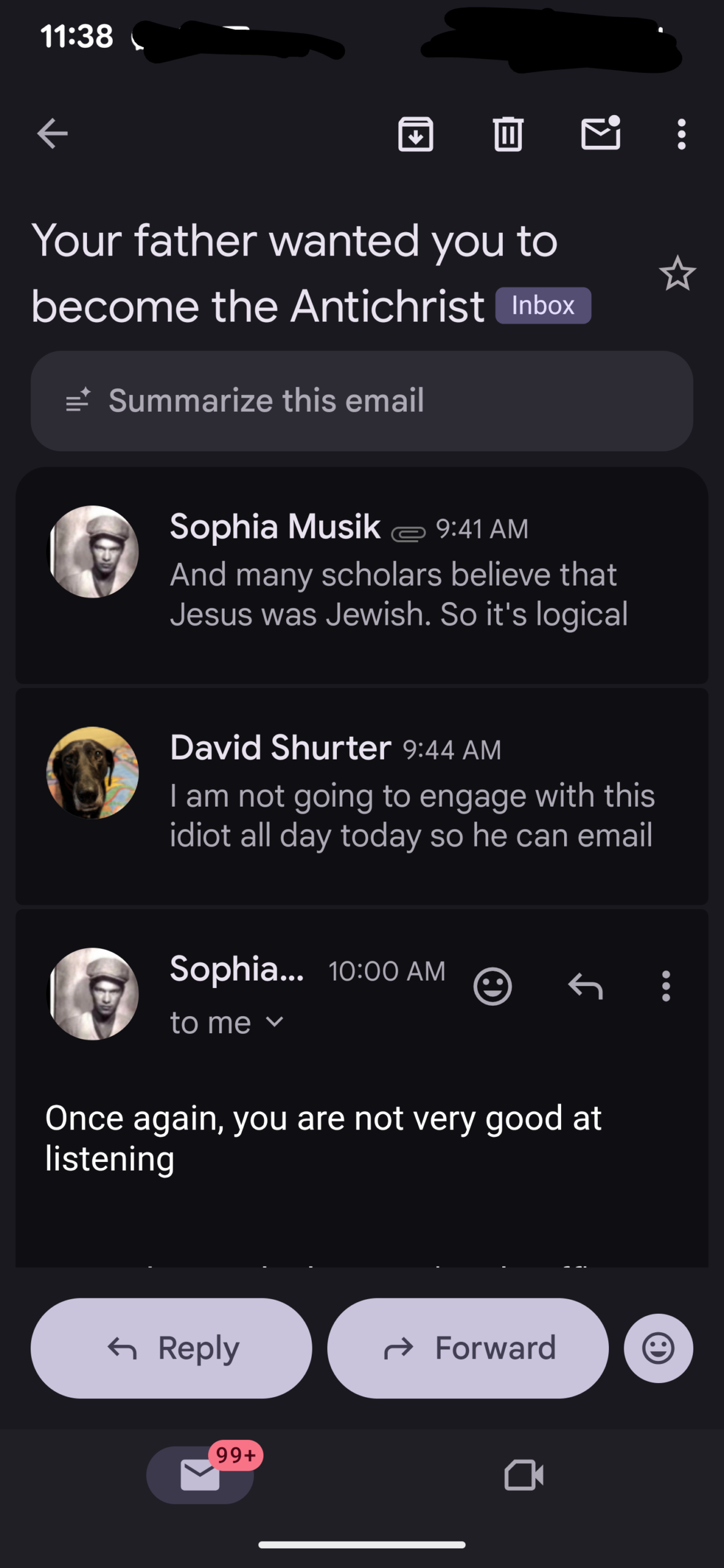This screenshot has width=724, height=1568.
Task: Tap the bottom emoji reaction button
Action: pyautogui.click(x=658, y=1348)
